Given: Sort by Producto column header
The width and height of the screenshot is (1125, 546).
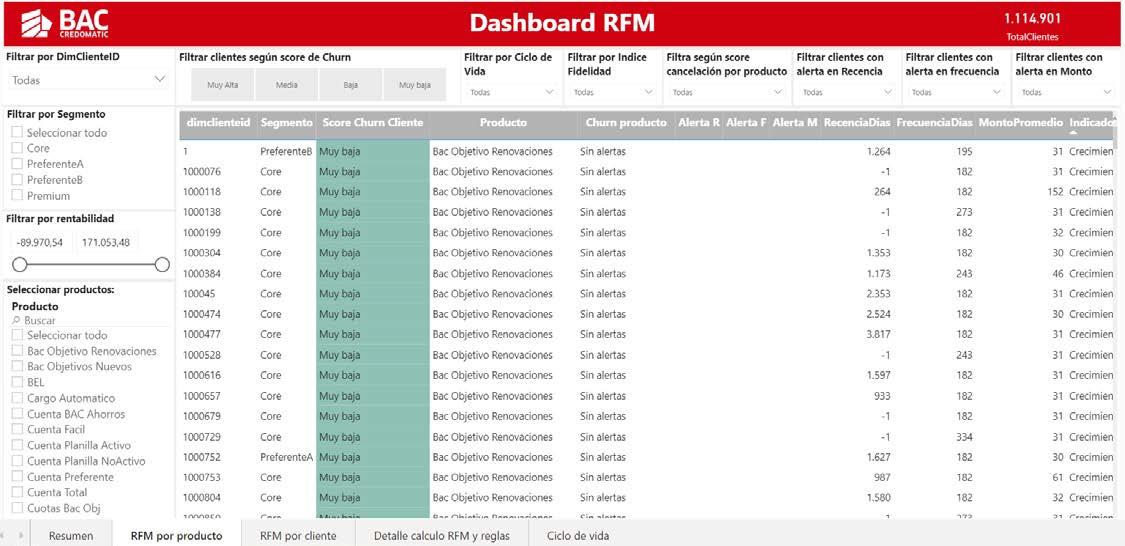Looking at the screenshot, I should coord(503,123).
